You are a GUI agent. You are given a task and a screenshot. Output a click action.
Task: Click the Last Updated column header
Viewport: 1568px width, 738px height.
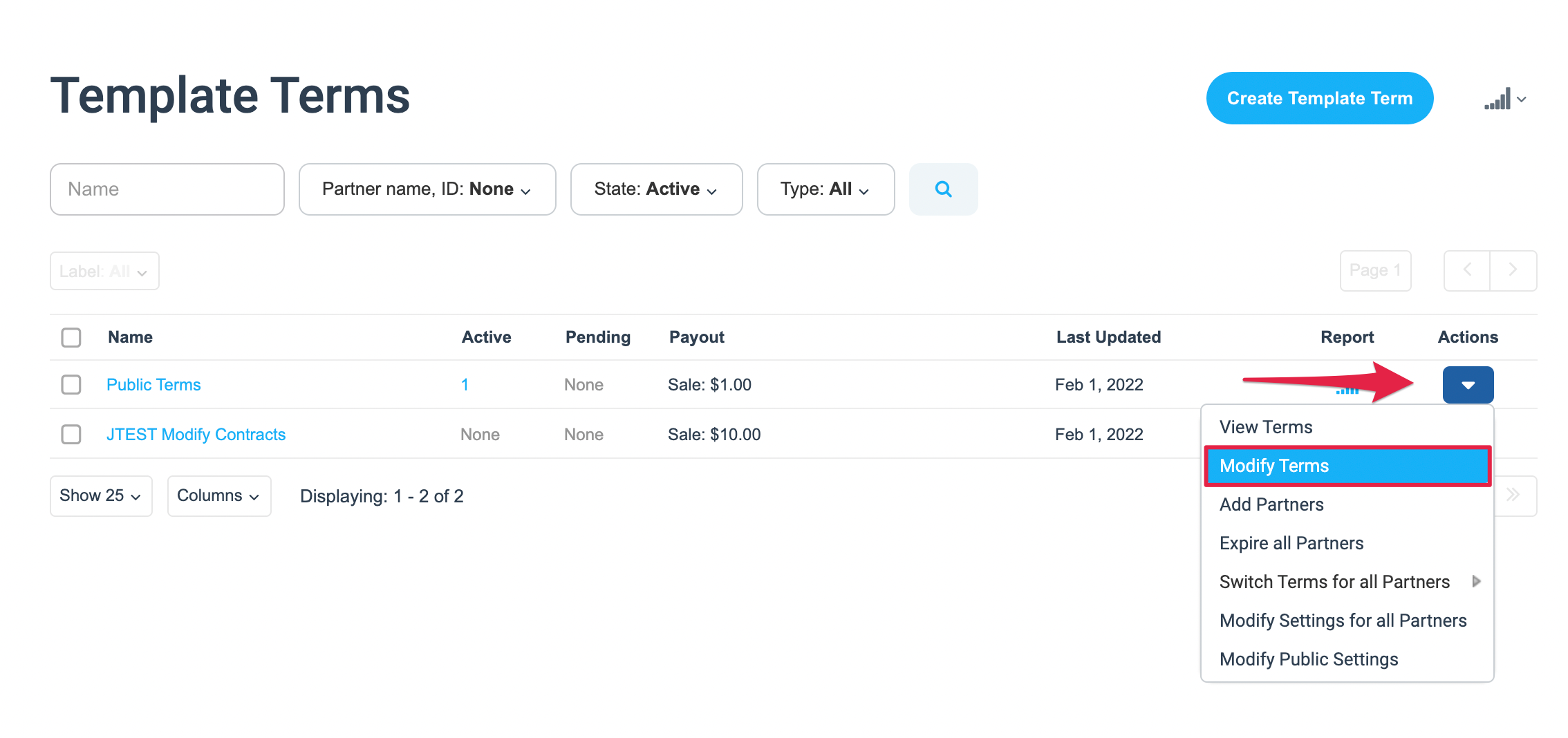point(1108,337)
